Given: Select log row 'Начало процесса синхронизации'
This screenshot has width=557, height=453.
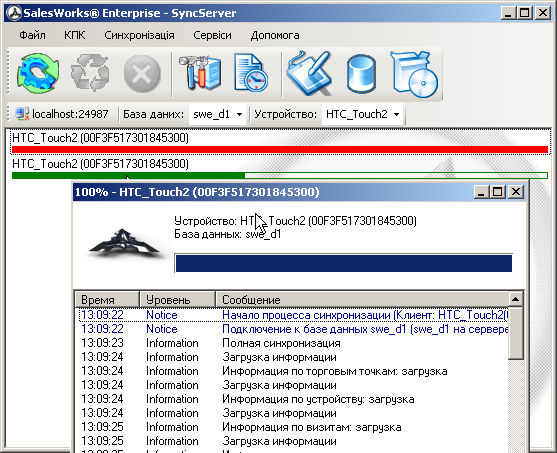Looking at the screenshot, I should (293, 315).
